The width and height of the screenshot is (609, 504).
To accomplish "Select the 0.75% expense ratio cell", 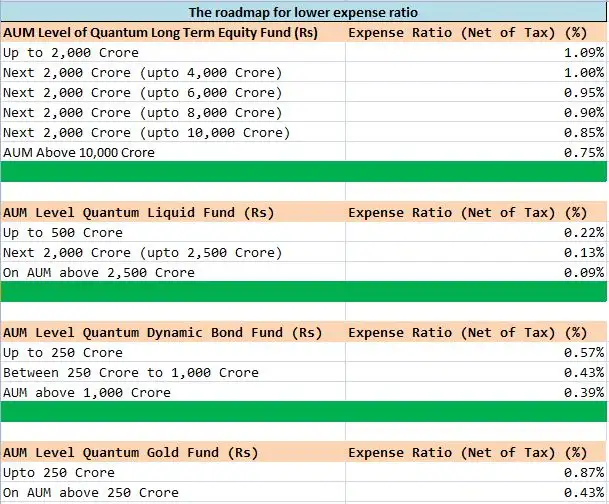I will 584,152.
